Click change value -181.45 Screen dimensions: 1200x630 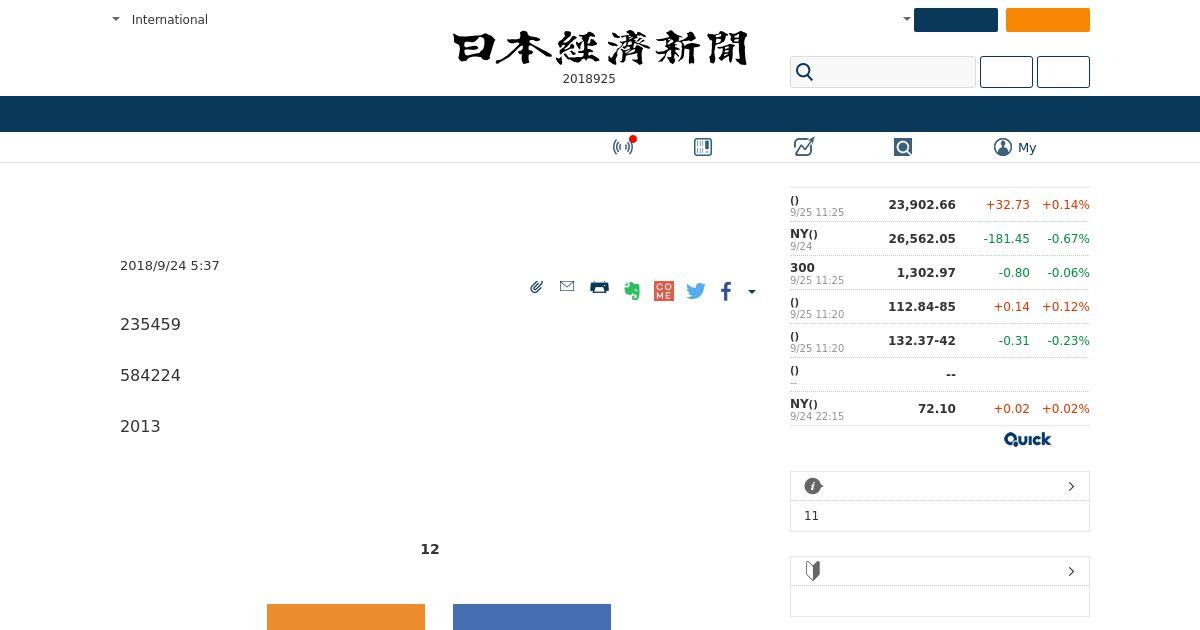(1006, 239)
